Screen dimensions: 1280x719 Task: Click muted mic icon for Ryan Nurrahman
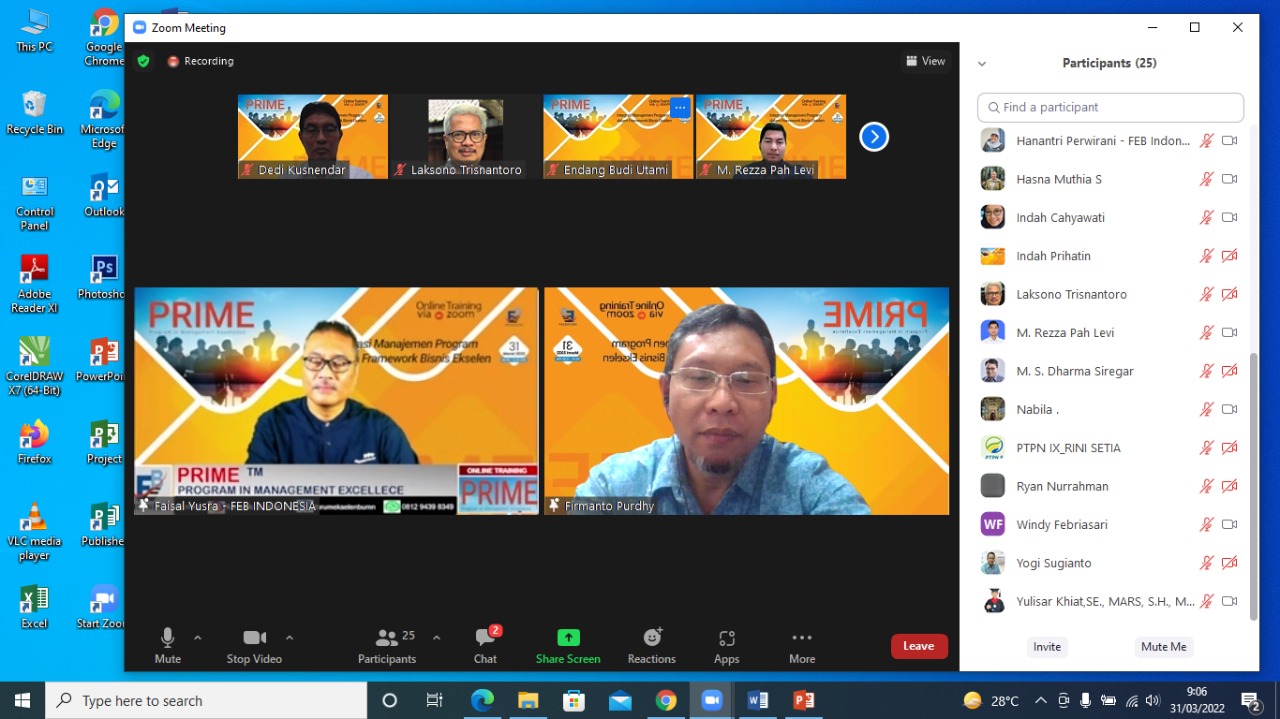click(1207, 486)
